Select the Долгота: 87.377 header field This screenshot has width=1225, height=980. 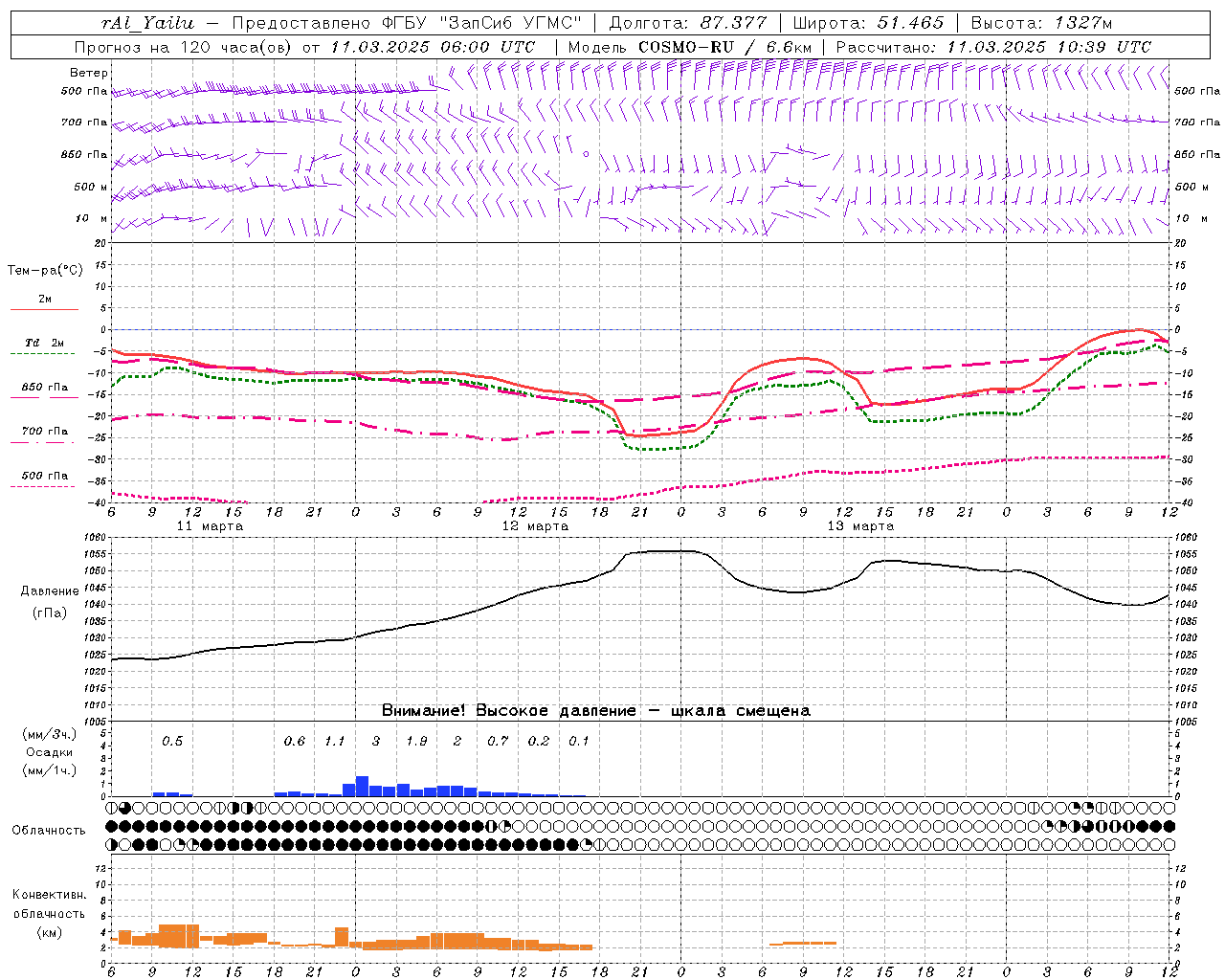coord(687,23)
